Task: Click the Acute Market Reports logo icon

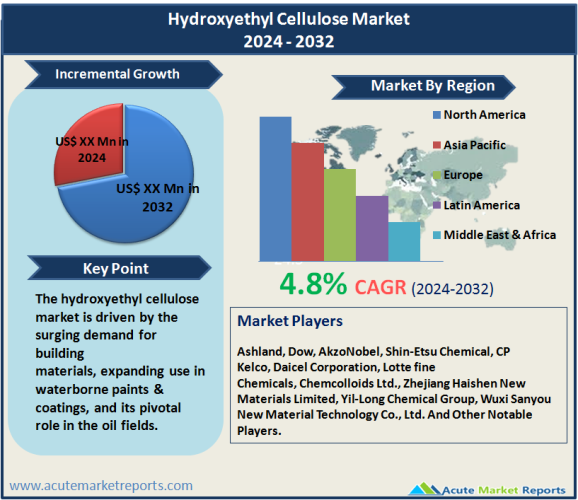Action: click(x=425, y=489)
